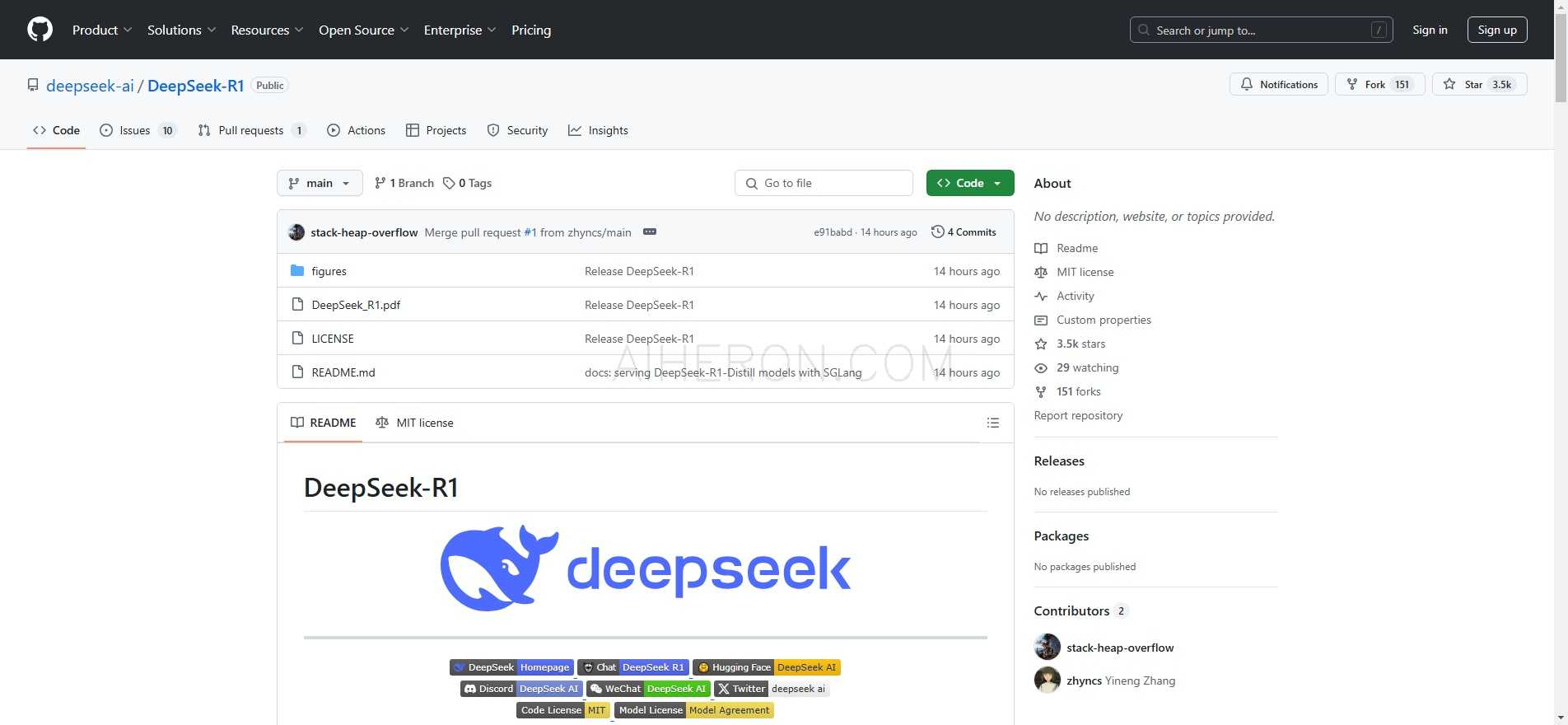Open the Product menu
The width and height of the screenshot is (1568, 725).
(x=101, y=30)
